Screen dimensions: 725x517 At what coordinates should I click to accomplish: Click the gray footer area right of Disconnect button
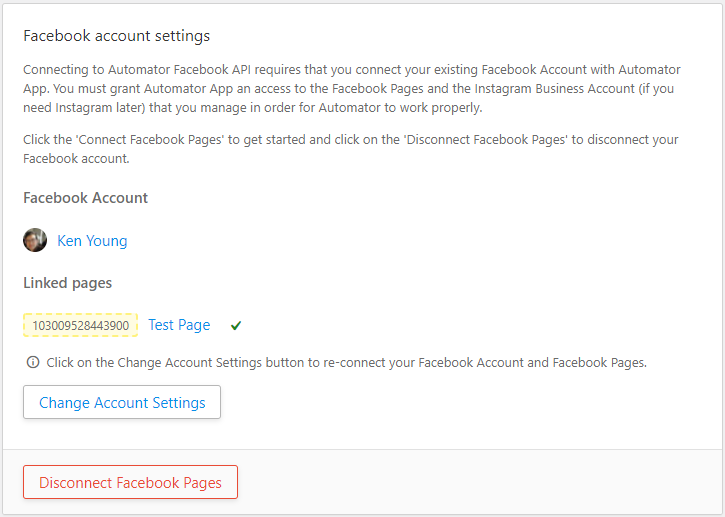coord(479,482)
